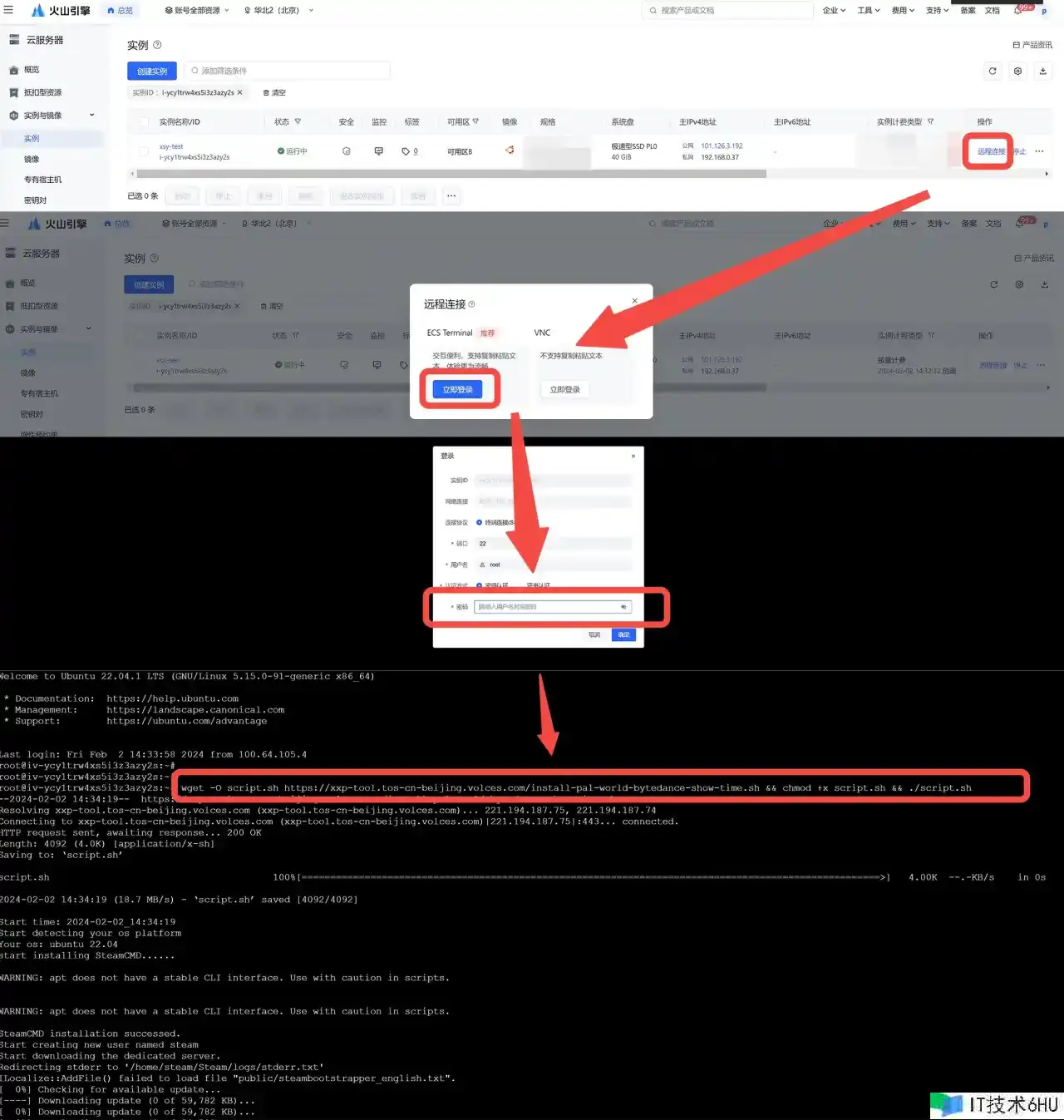The image size is (1064, 1120).
Task: Click the export download icon on the undimmed page
Action: 1042,72
